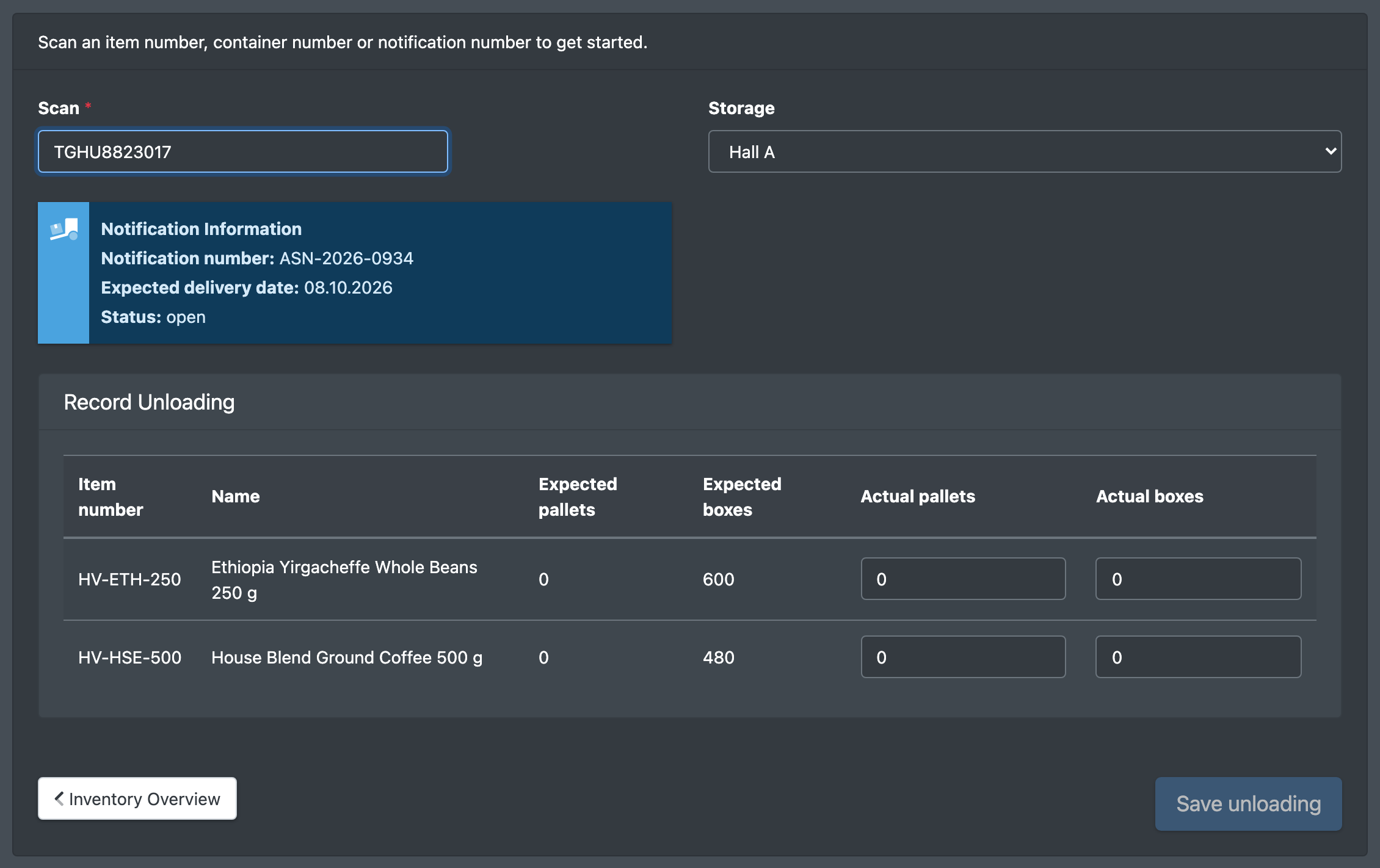Click the Status: open line
Viewport: 1380px width, 868px height.
(153, 317)
